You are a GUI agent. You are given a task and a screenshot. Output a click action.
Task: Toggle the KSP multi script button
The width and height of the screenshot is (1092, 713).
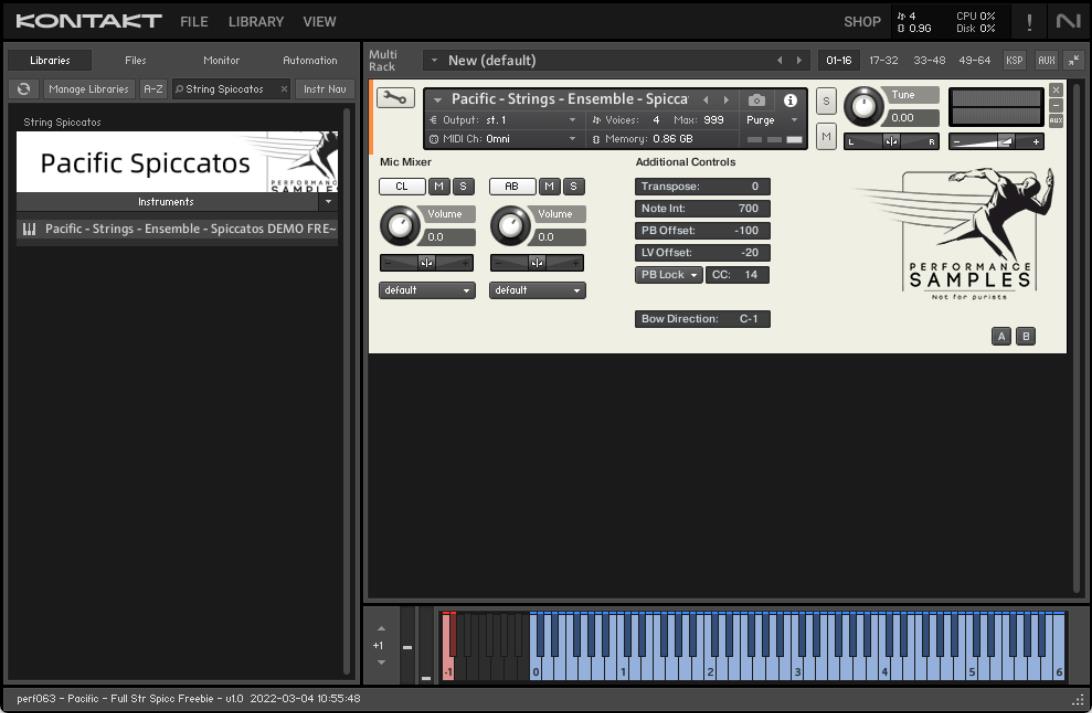1014,60
